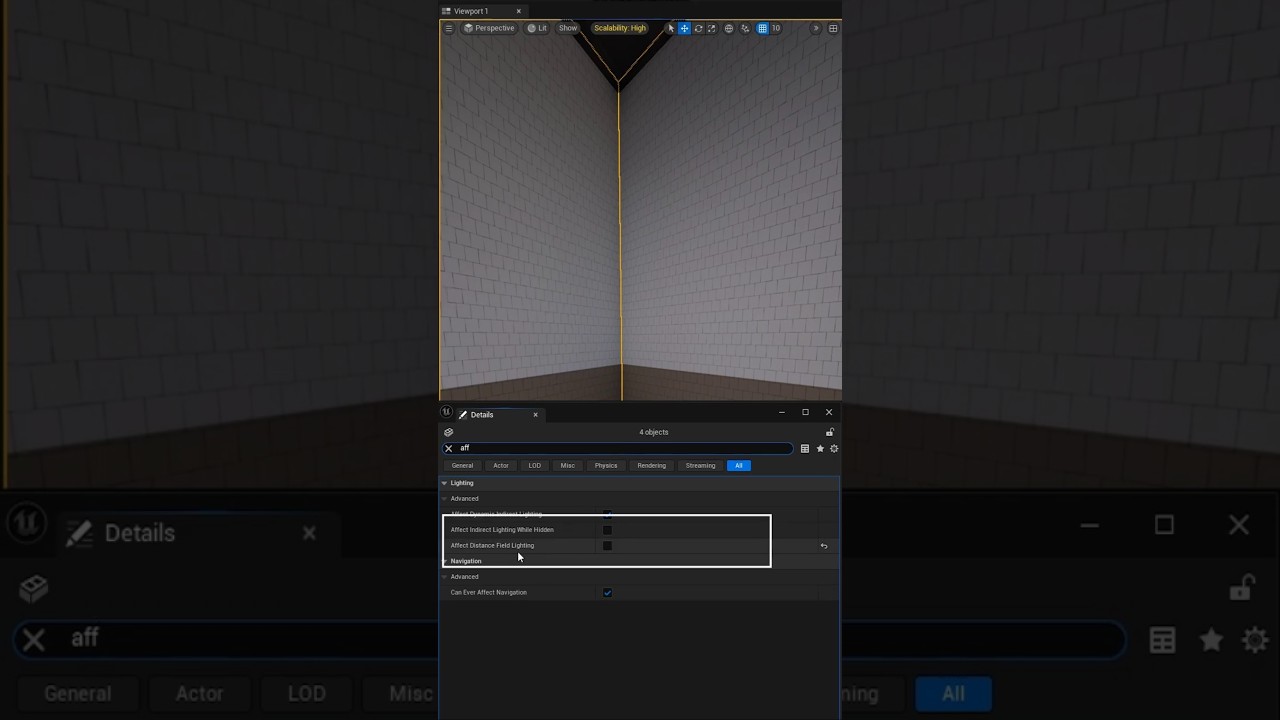Click the Scalability: High warning button

tap(620, 28)
